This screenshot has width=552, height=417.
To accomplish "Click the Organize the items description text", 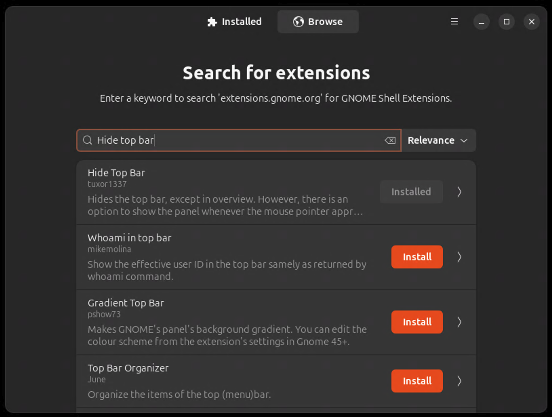I will tap(179, 394).
